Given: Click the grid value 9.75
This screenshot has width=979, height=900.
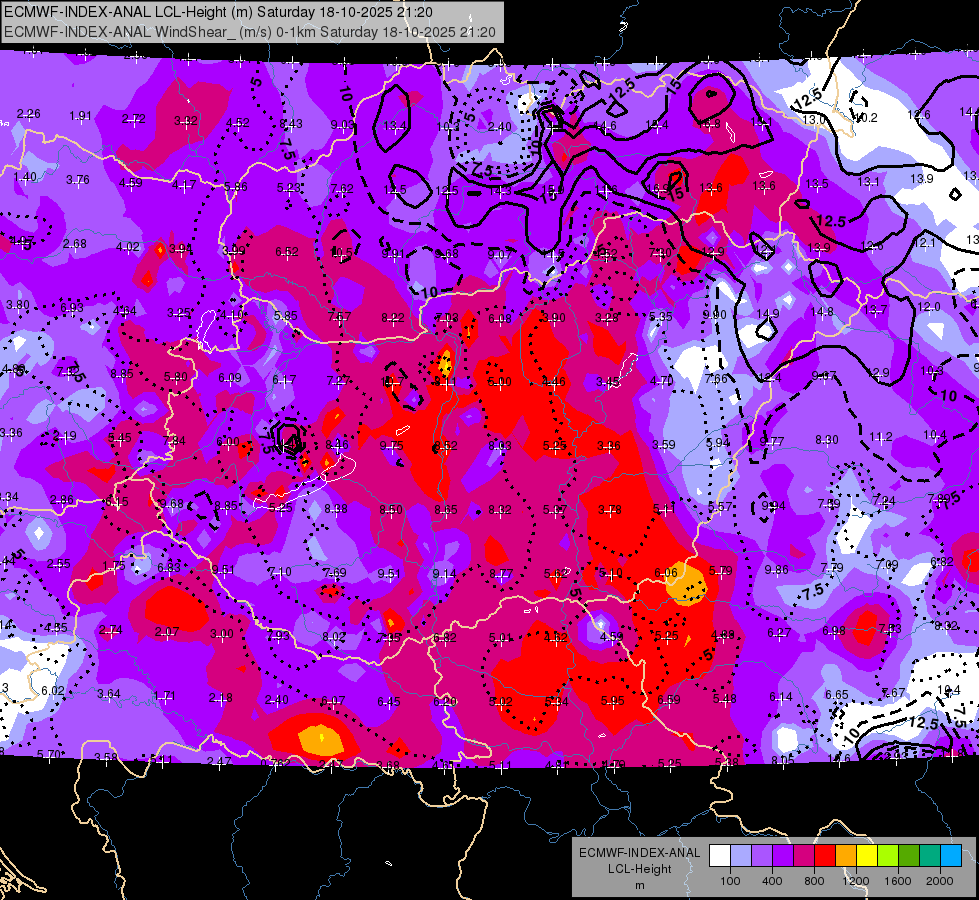Looking at the screenshot, I should [391, 445].
